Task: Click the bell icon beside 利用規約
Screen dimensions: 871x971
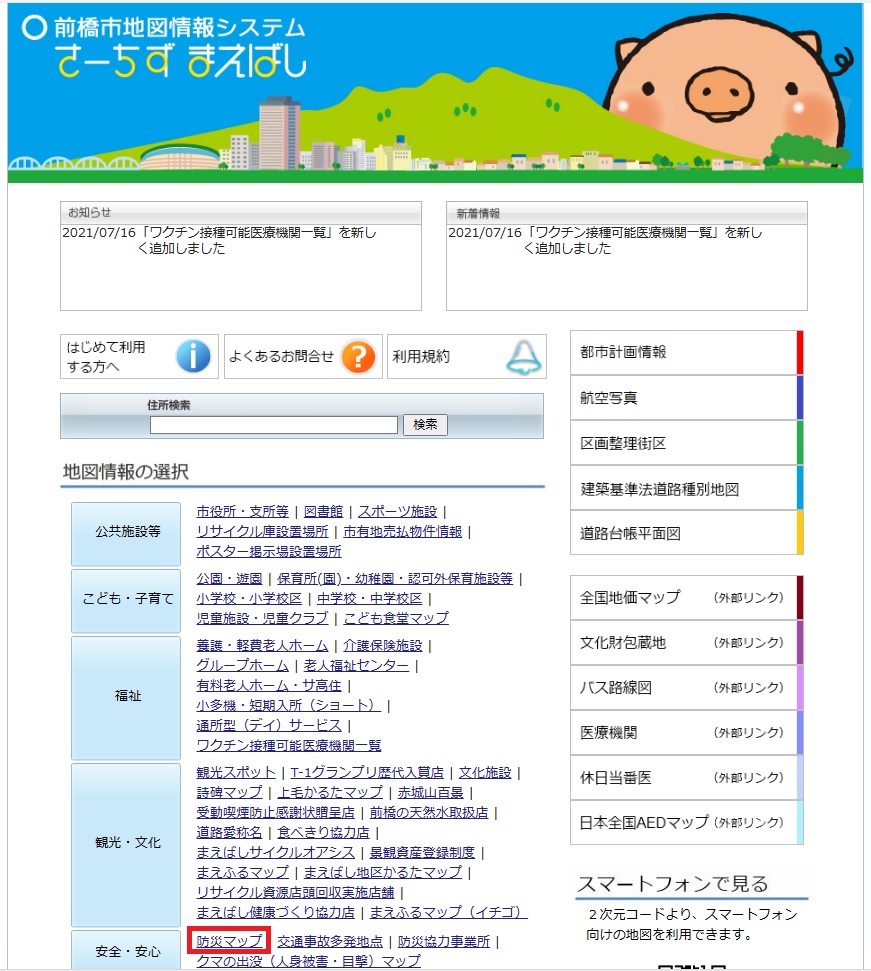Action: point(522,356)
